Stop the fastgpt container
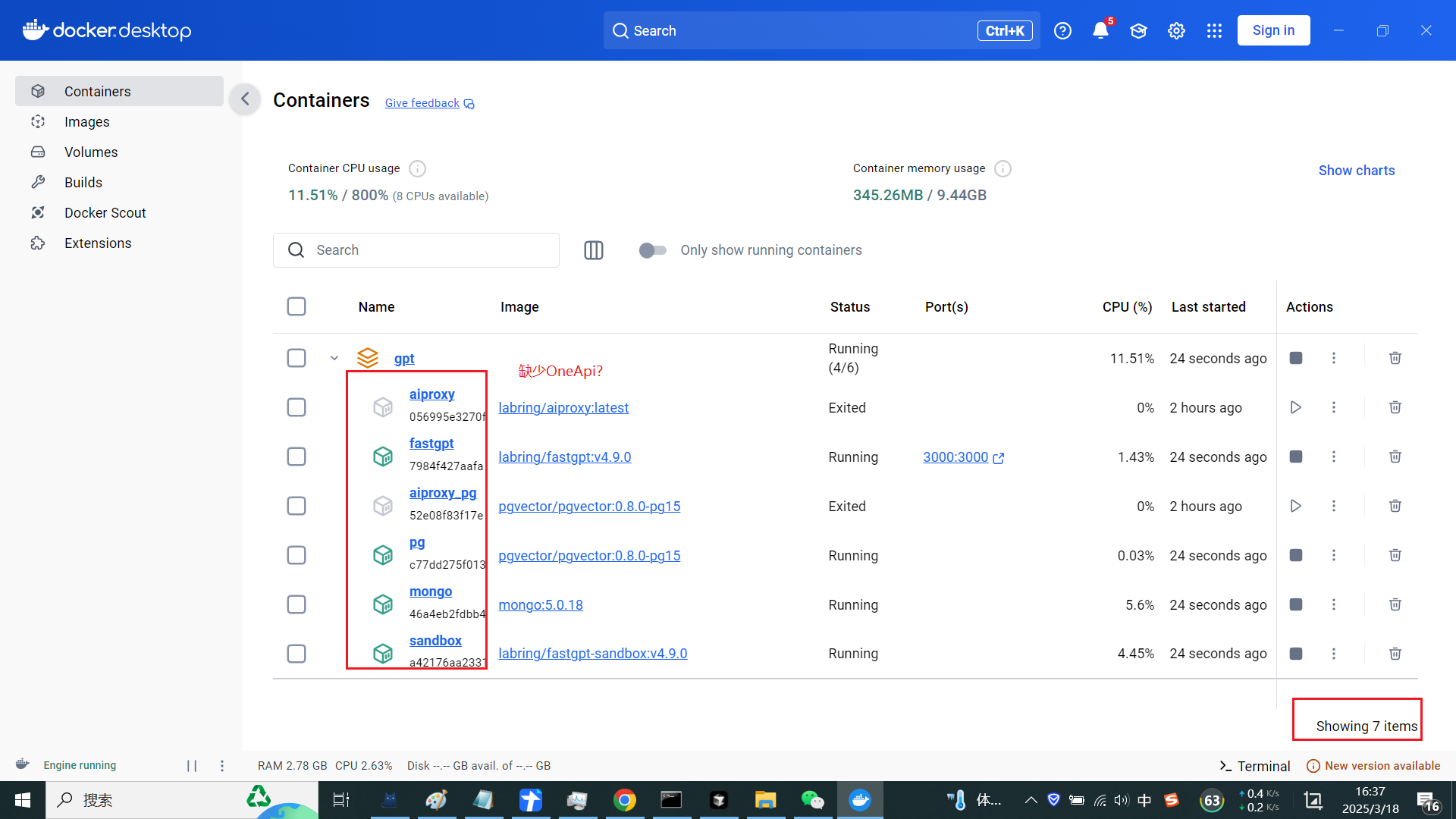 point(1295,457)
